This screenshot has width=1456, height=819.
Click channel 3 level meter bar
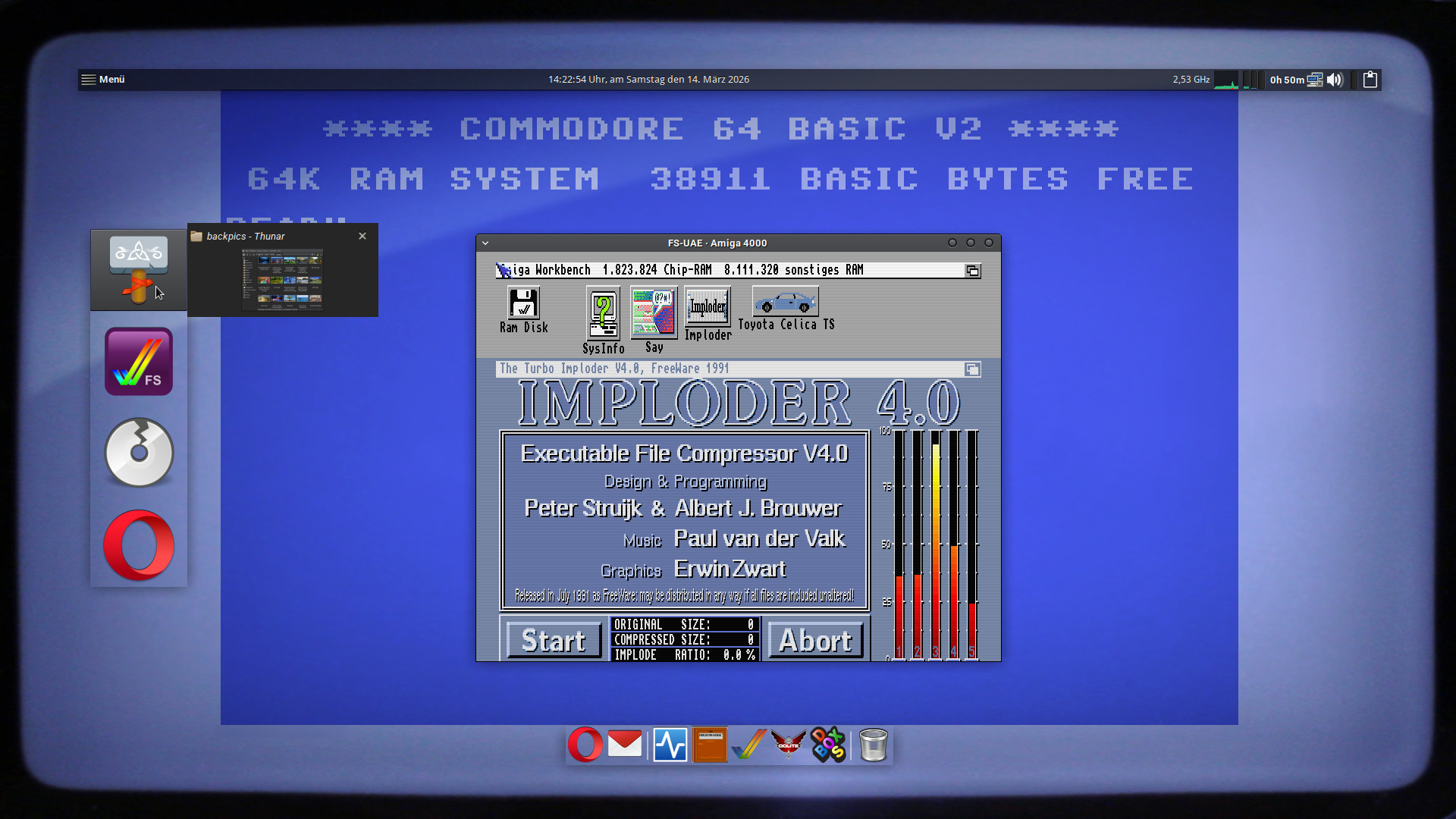coord(935,544)
